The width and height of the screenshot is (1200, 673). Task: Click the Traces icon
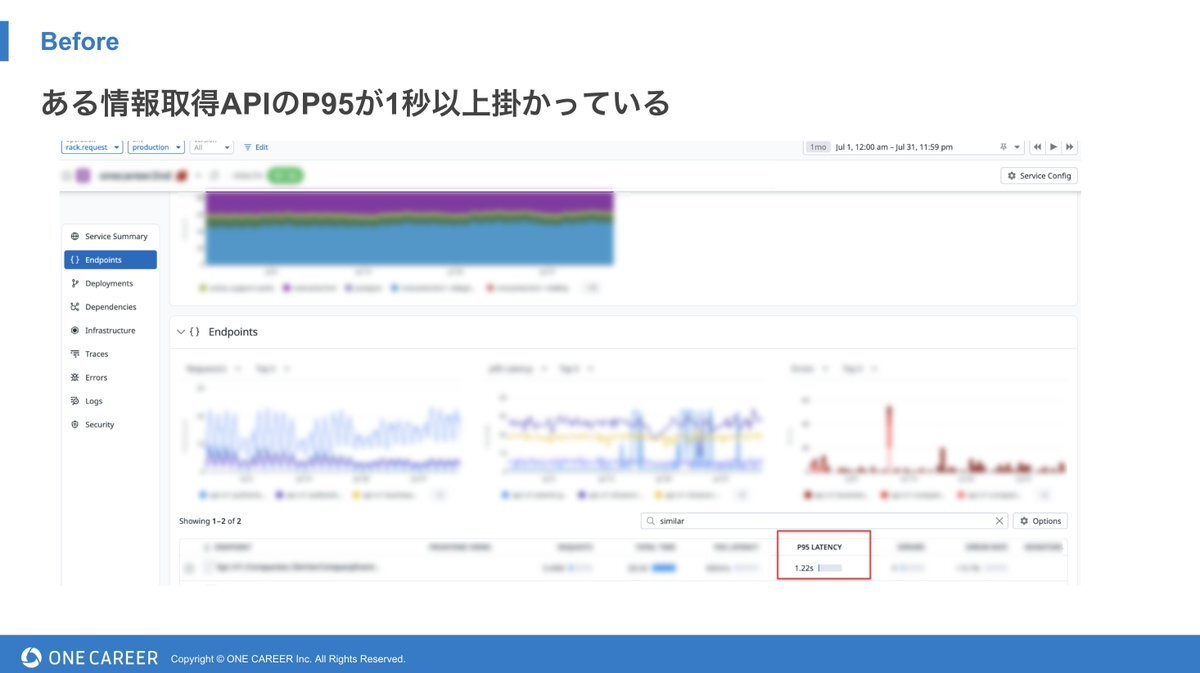point(75,354)
